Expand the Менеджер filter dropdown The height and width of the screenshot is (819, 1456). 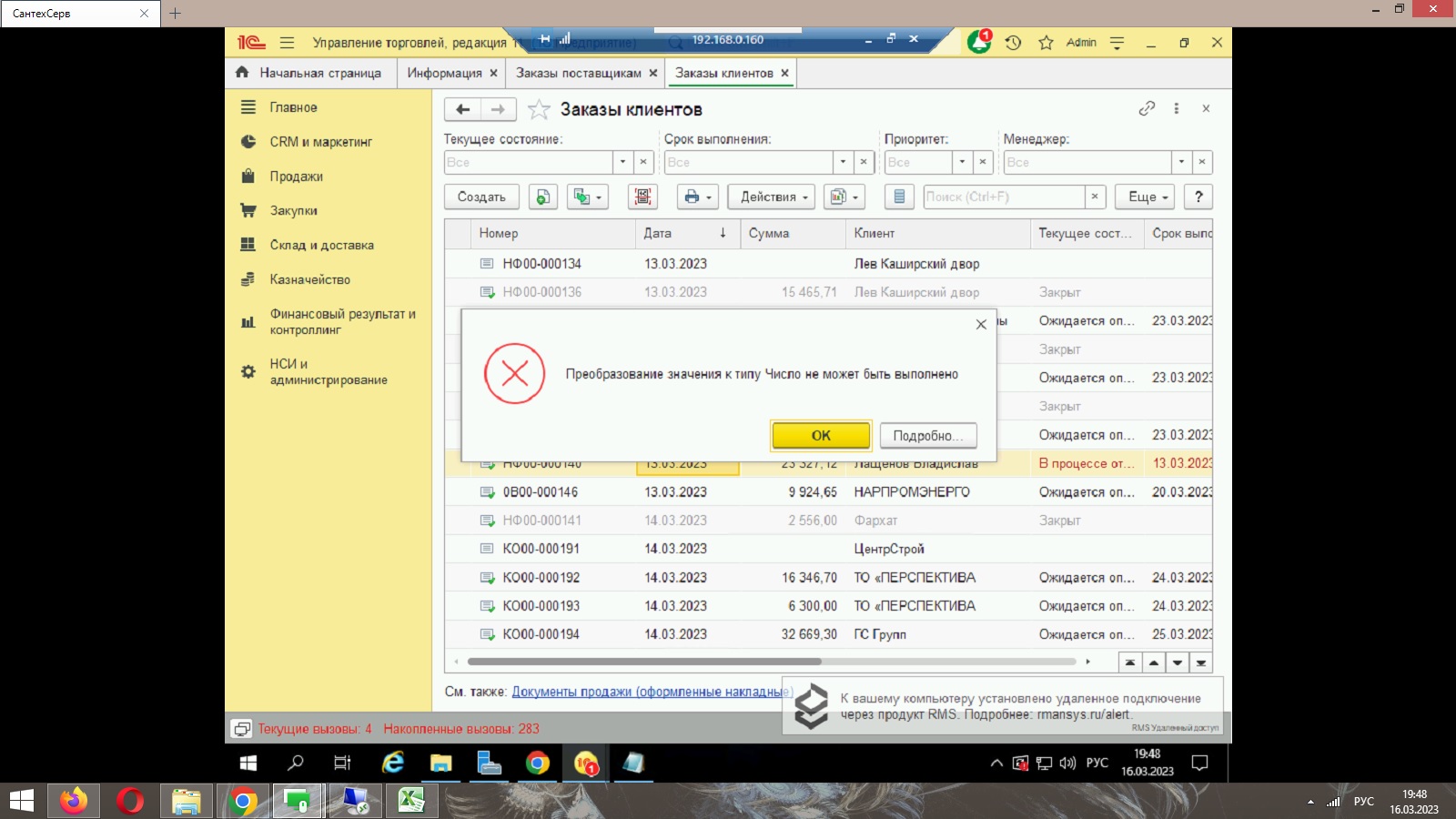click(1181, 162)
